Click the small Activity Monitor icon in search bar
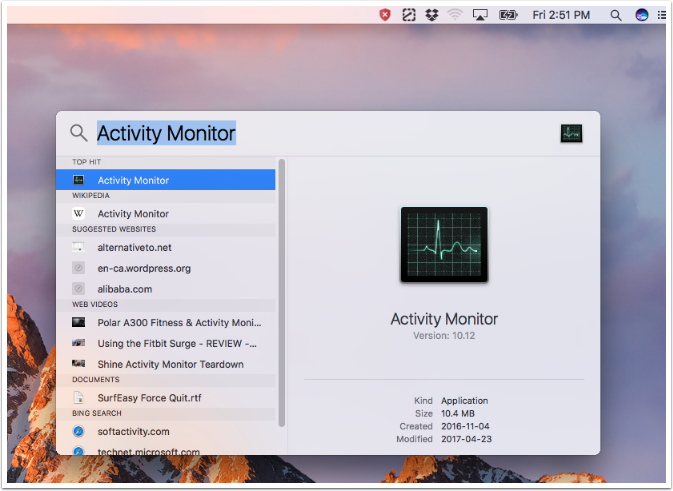Screen dimensions: 673x491 coord(571,133)
